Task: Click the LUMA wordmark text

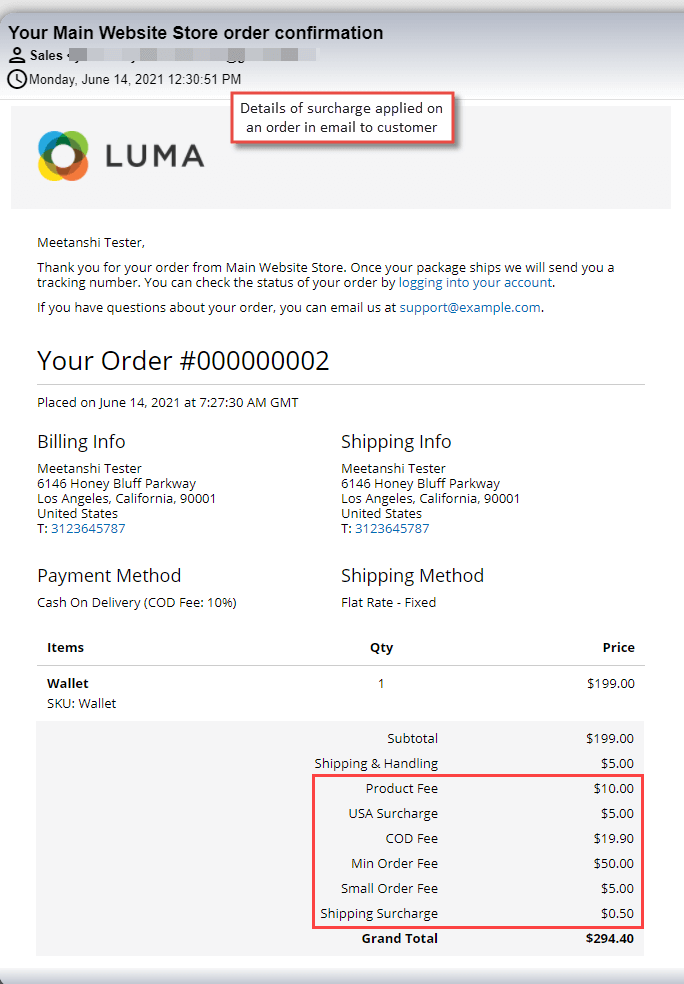Action: tap(154, 156)
